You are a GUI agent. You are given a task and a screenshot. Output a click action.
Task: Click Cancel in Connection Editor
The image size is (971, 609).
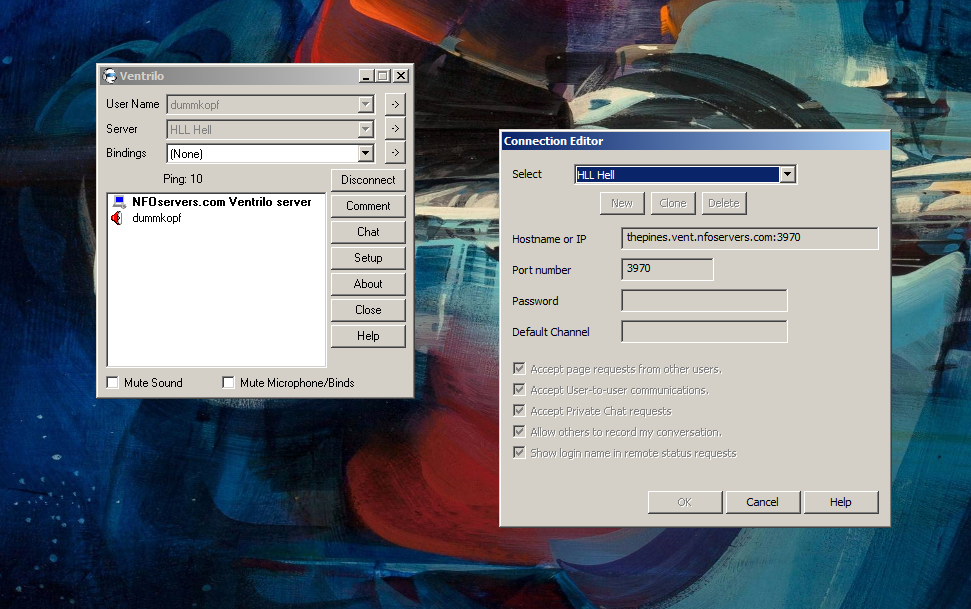tap(762, 502)
